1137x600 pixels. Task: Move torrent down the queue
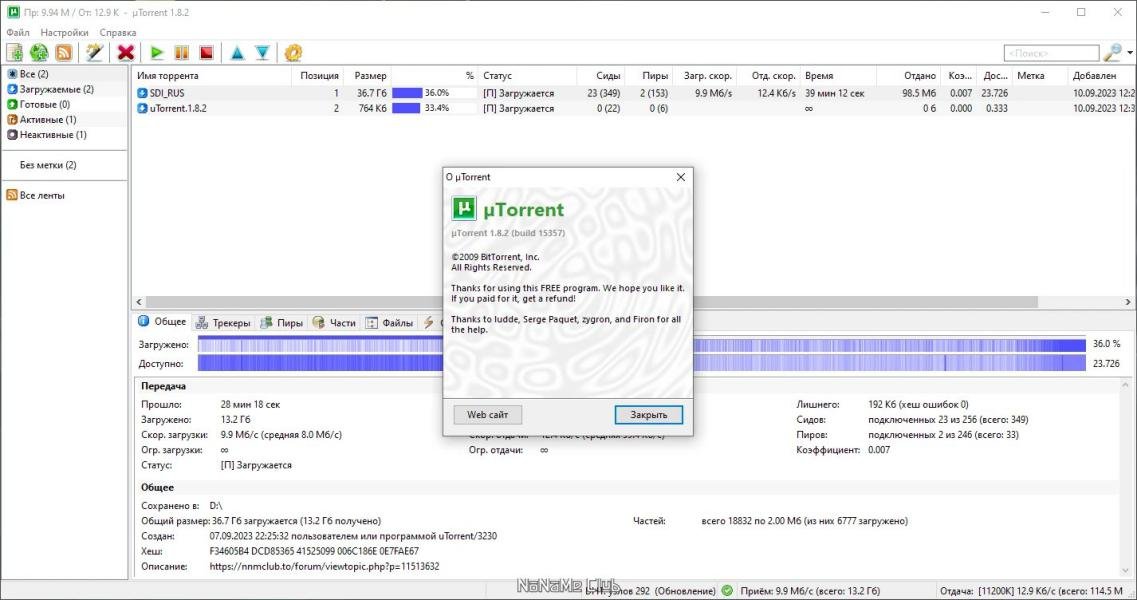click(x=262, y=52)
